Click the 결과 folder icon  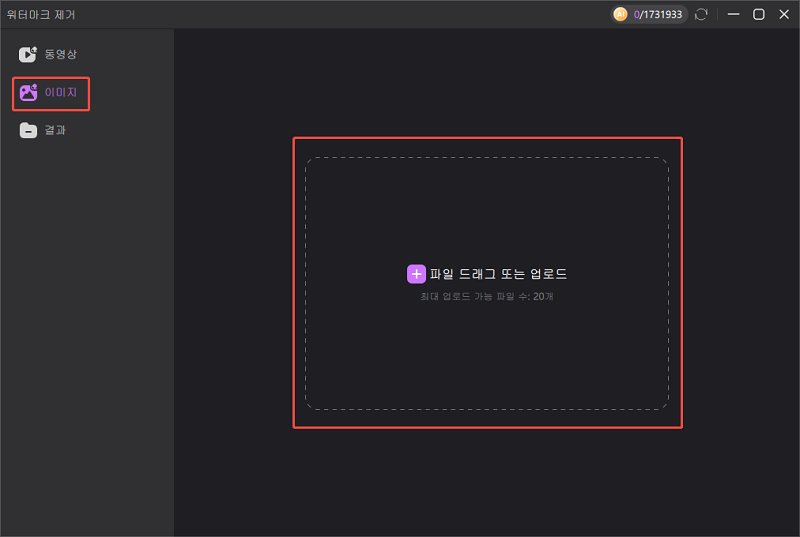[x=28, y=131]
